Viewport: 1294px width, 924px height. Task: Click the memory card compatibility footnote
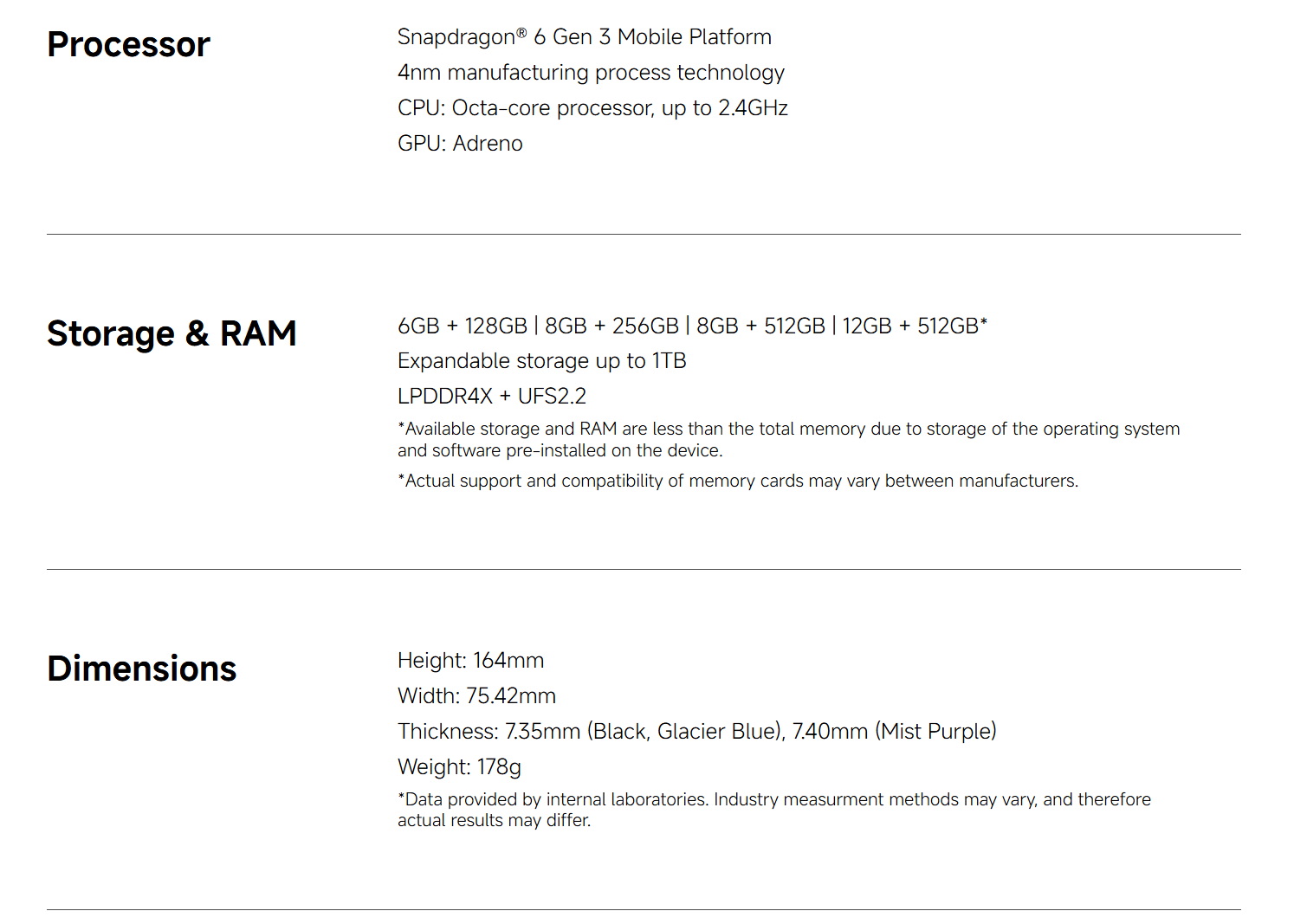point(737,481)
